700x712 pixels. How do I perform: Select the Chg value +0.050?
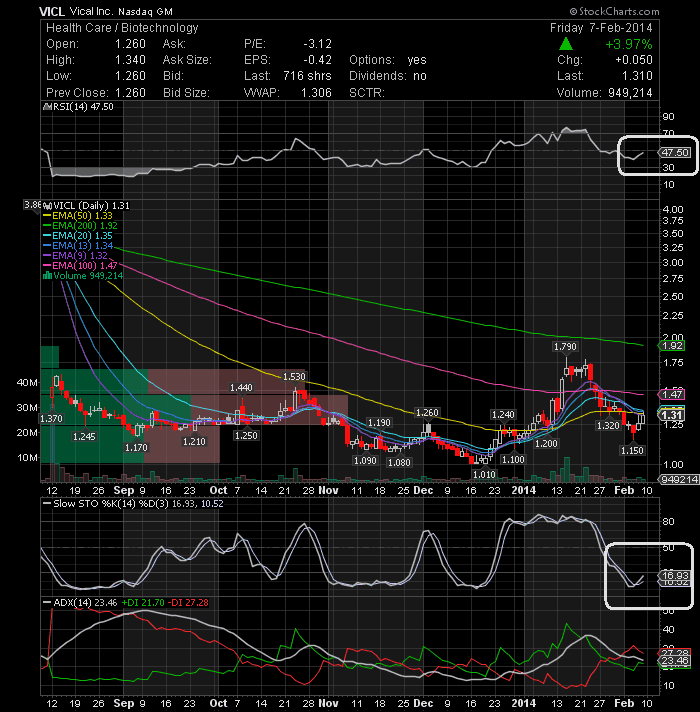[x=634, y=60]
